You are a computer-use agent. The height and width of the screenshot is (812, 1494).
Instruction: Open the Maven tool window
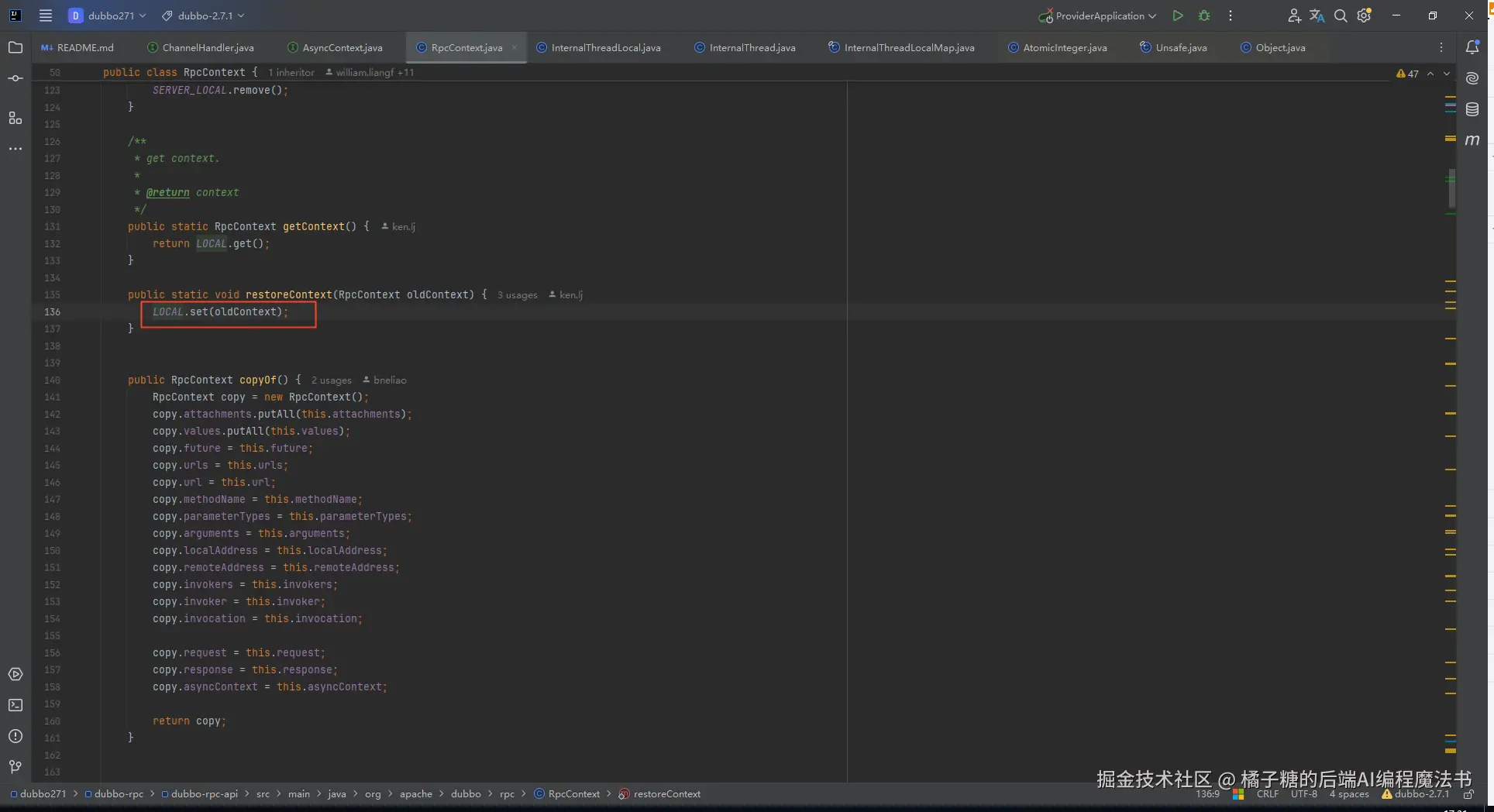point(1472,140)
